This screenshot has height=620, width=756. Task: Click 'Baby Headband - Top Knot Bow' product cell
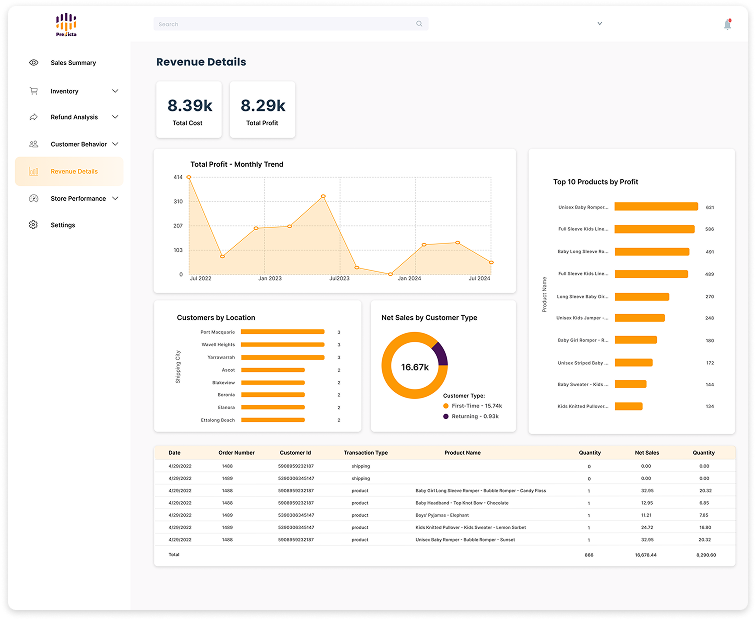(x=462, y=503)
